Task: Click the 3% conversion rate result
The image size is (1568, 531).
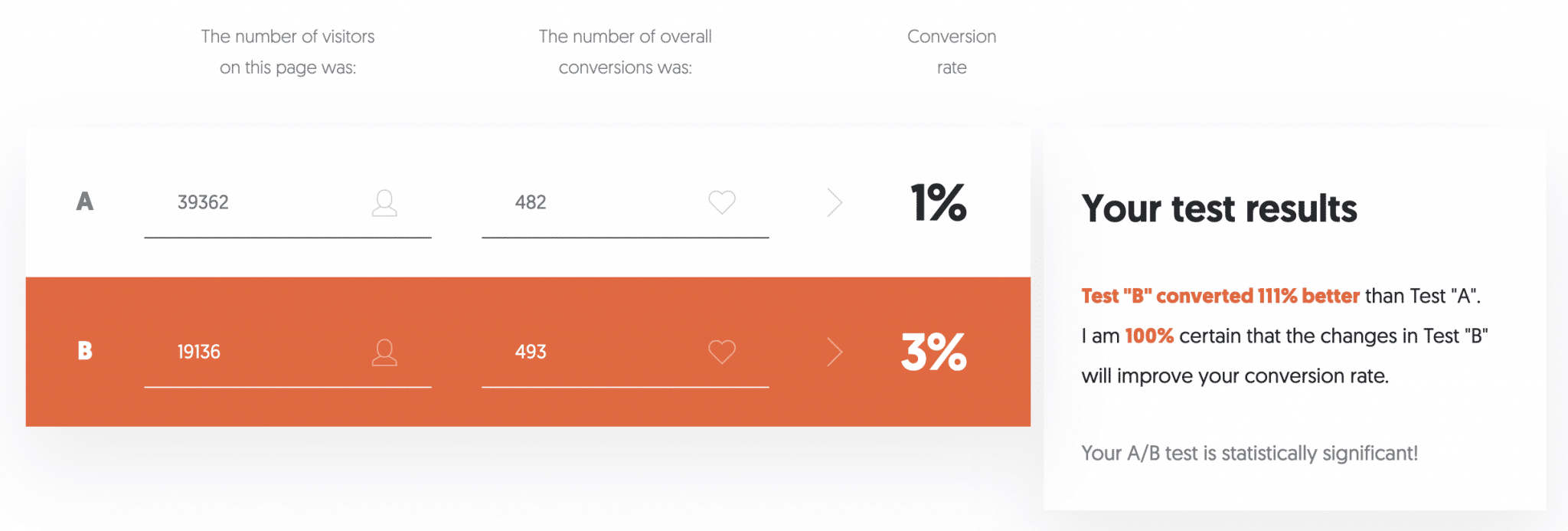Action: (934, 352)
